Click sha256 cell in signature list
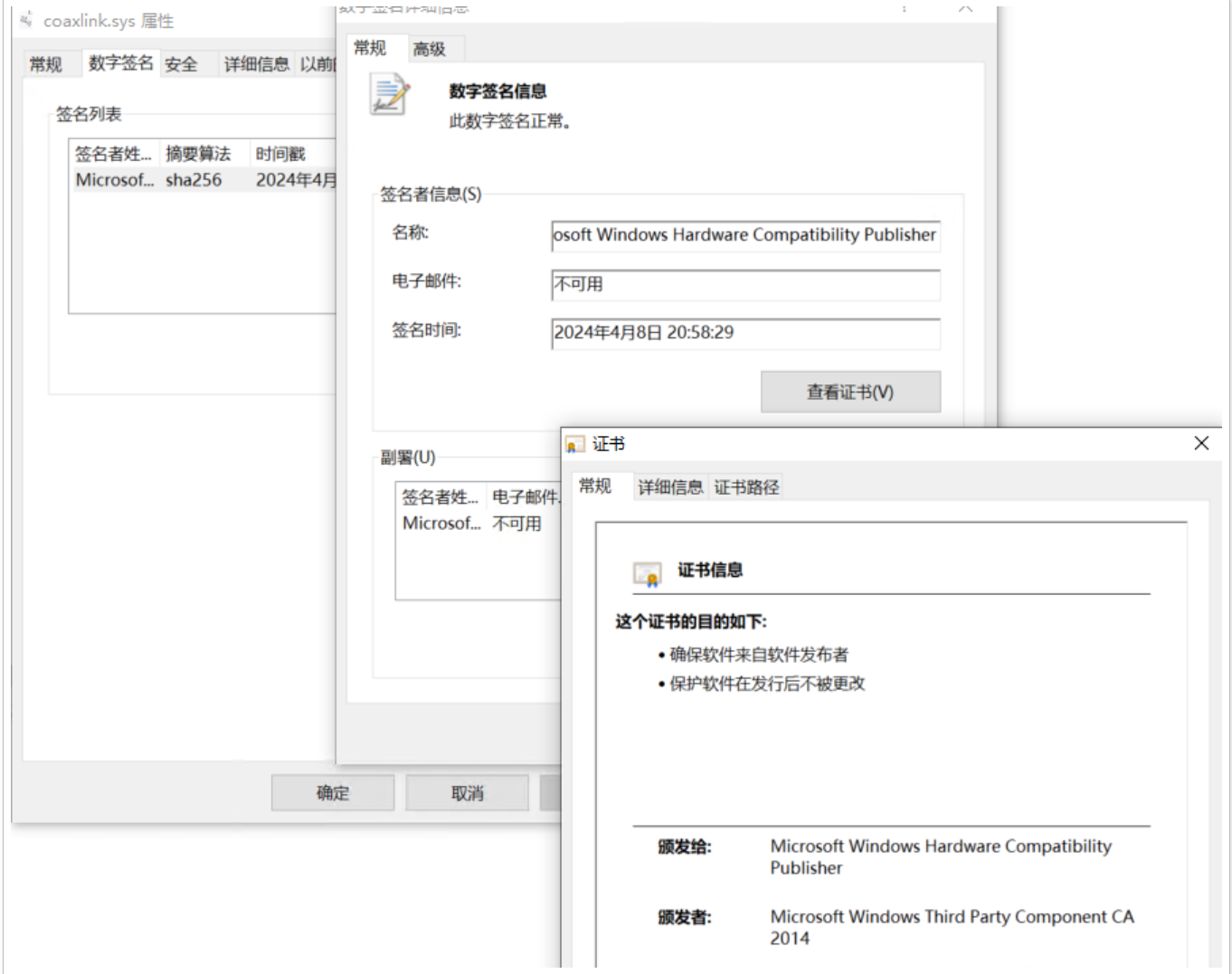This screenshot has height=974, width=1232. click(x=194, y=180)
